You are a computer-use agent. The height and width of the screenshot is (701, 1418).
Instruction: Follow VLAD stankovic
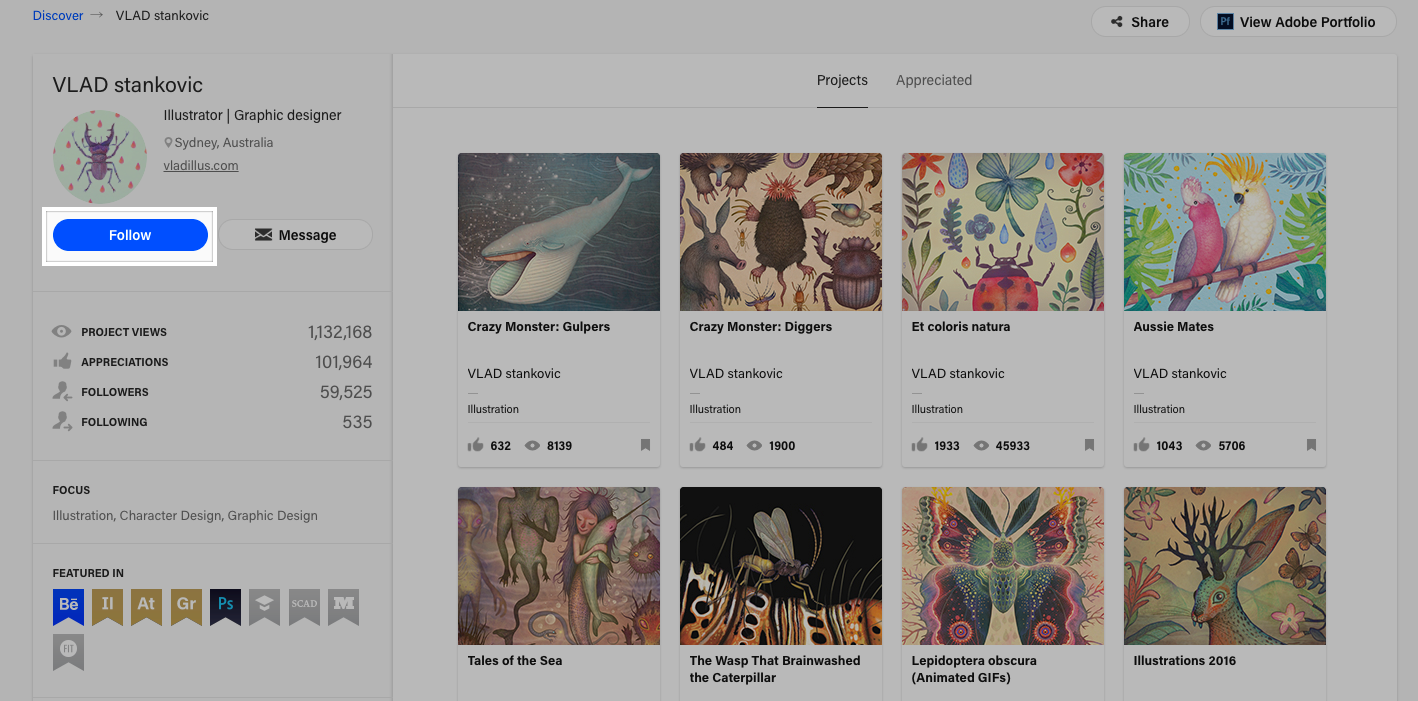(130, 235)
